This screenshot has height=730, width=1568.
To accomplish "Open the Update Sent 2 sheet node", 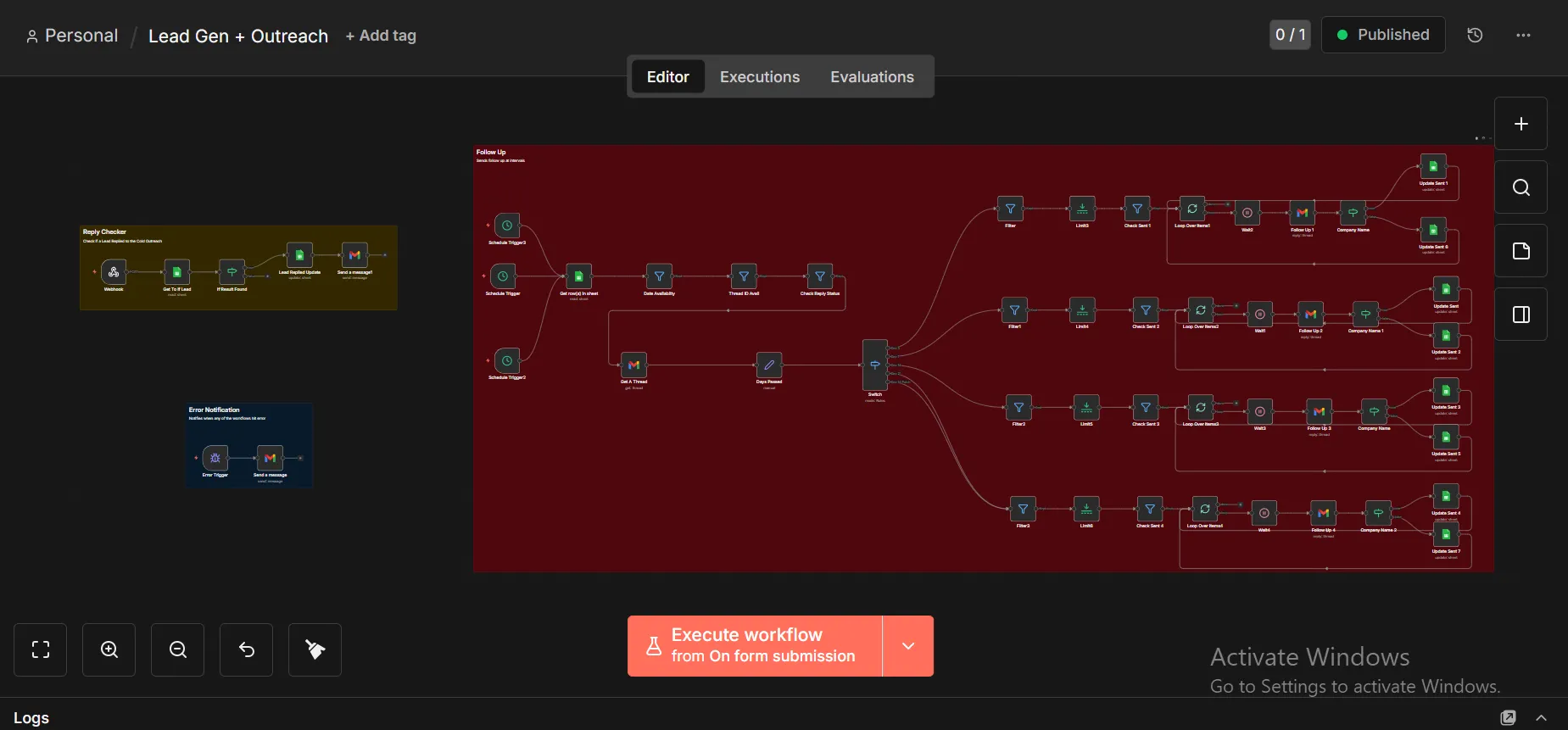I will [1446, 335].
